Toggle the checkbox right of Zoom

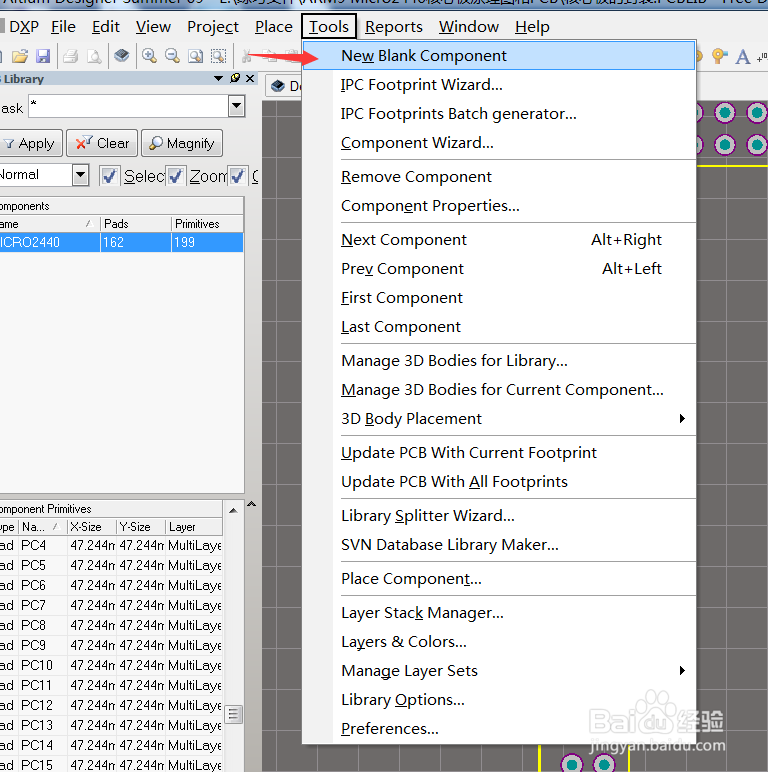pyautogui.click(x=238, y=176)
